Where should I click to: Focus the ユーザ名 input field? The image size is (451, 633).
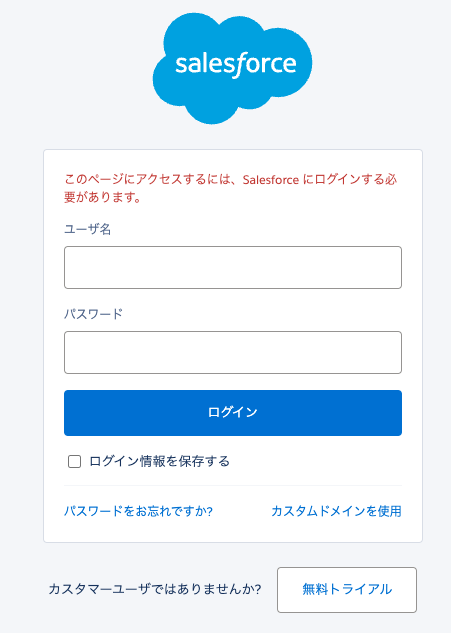[233, 267]
